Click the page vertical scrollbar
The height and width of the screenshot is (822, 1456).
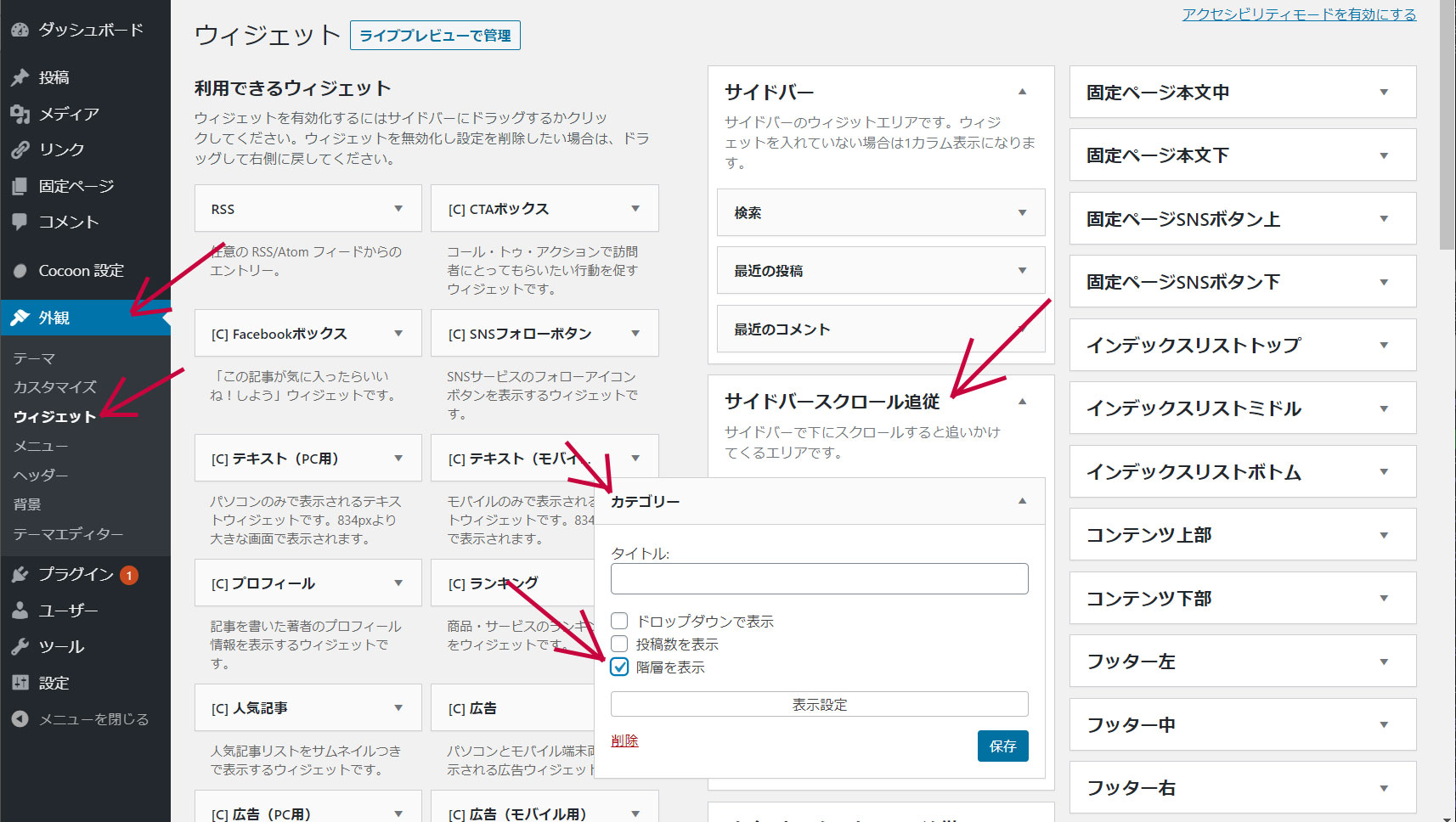point(1448,411)
